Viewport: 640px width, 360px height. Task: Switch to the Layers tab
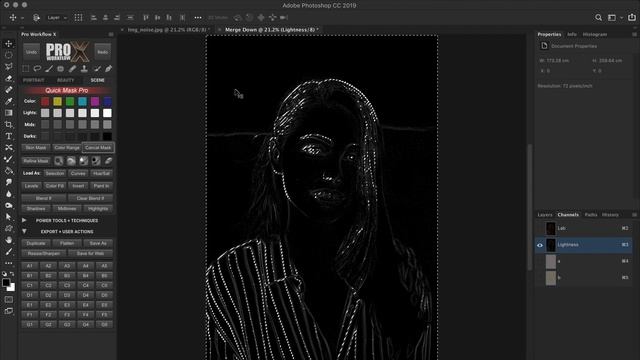[x=545, y=215]
